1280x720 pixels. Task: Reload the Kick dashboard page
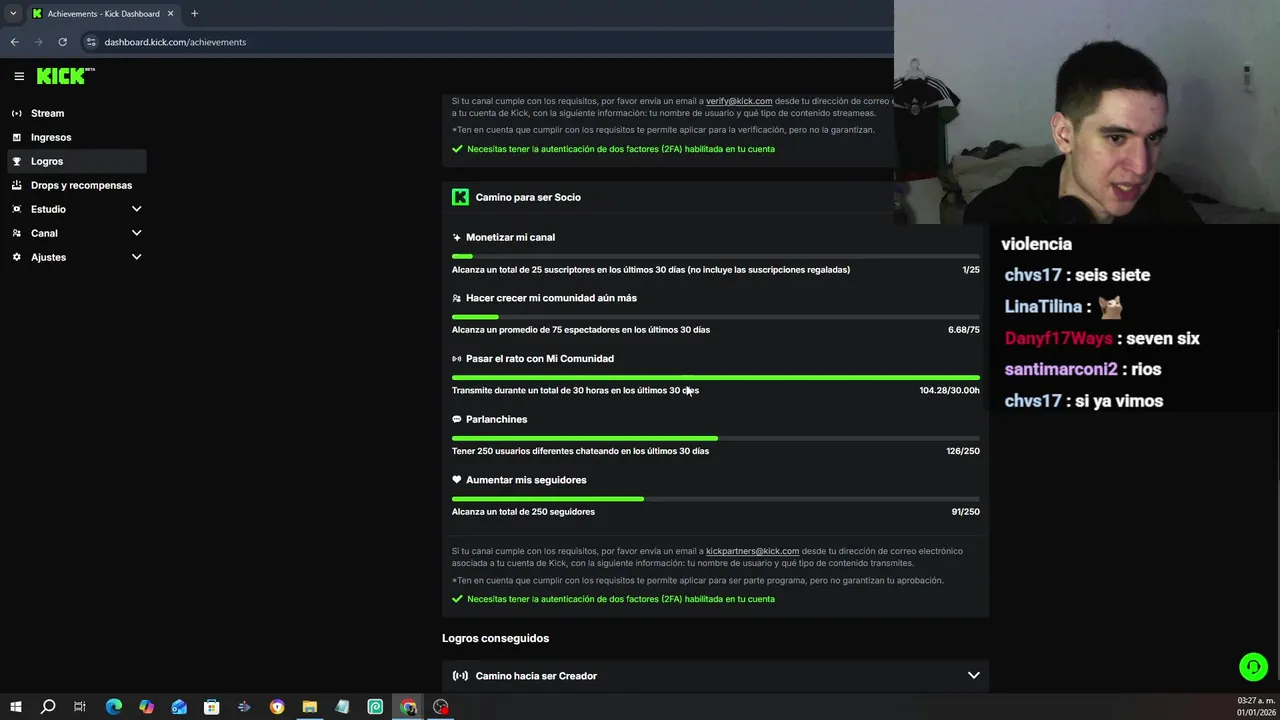click(62, 42)
